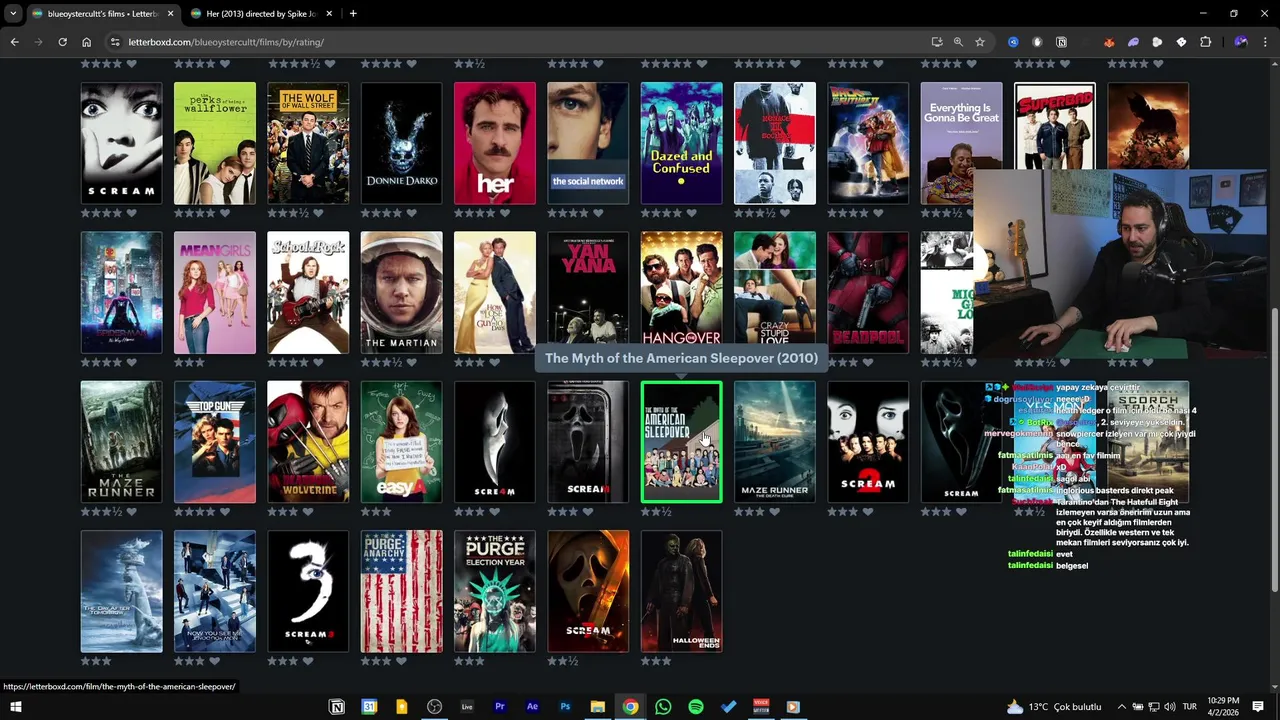The image size is (1280, 720).
Task: Open the browser home page icon
Action: (87, 42)
